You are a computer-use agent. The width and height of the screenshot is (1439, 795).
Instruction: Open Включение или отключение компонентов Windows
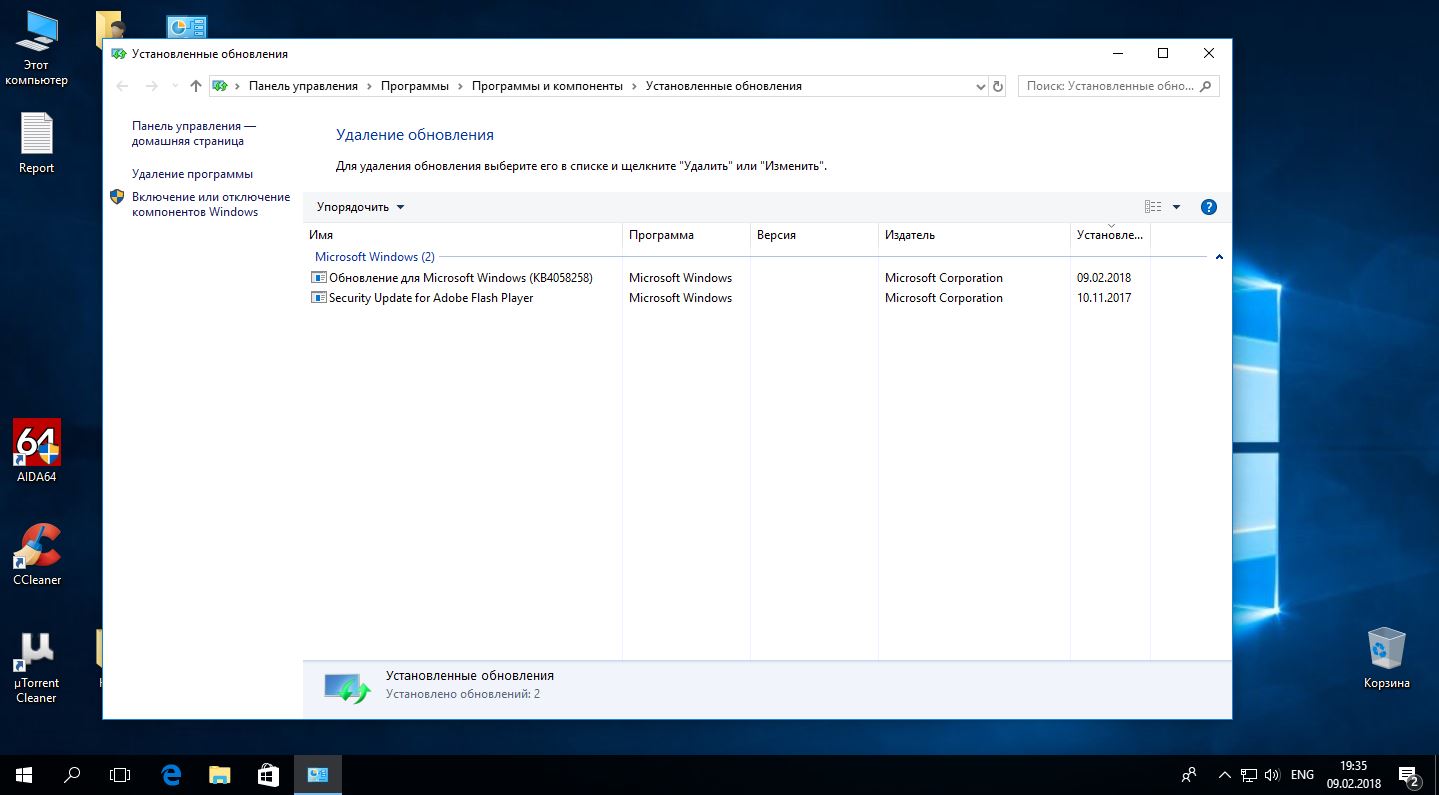pyautogui.click(x=211, y=204)
